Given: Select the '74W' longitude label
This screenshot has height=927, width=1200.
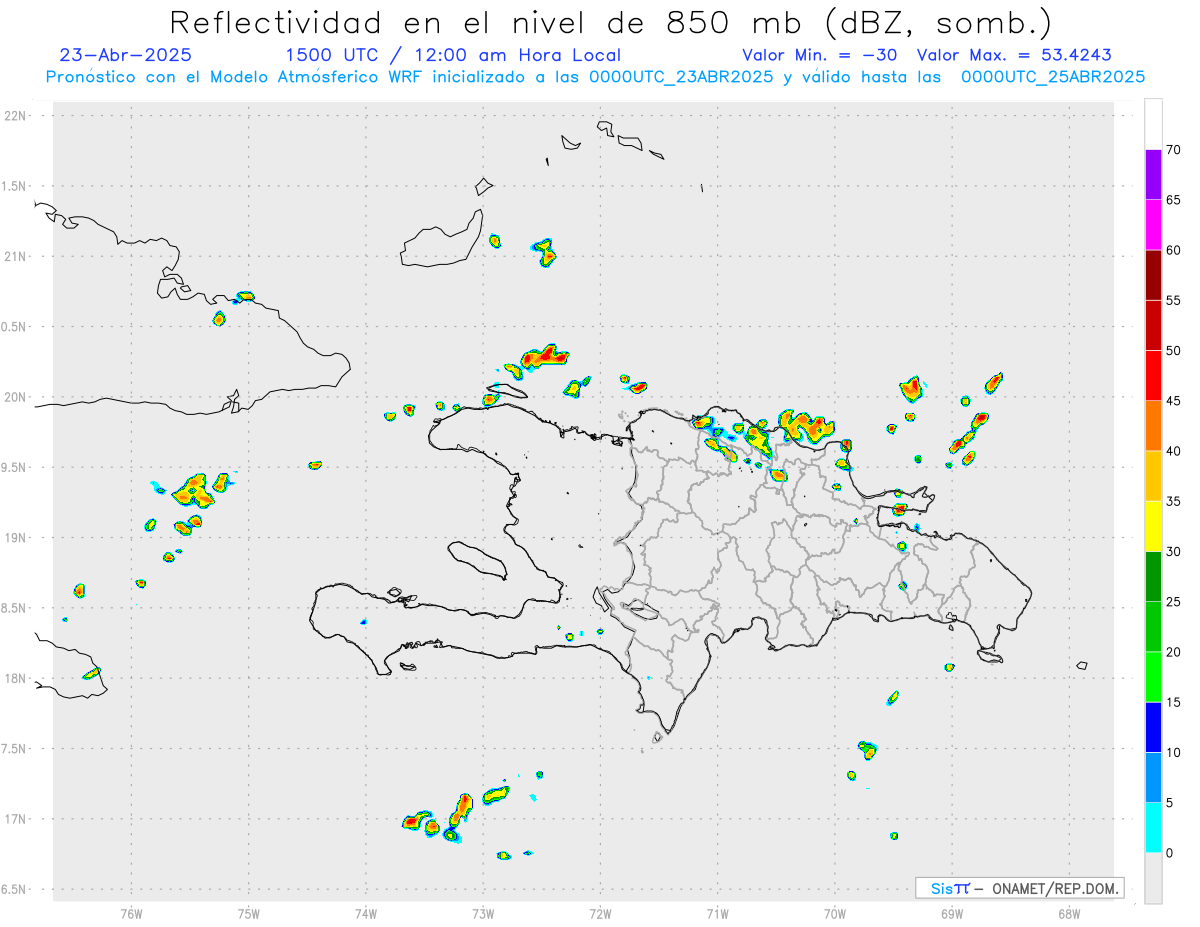Looking at the screenshot, I should [x=366, y=912].
